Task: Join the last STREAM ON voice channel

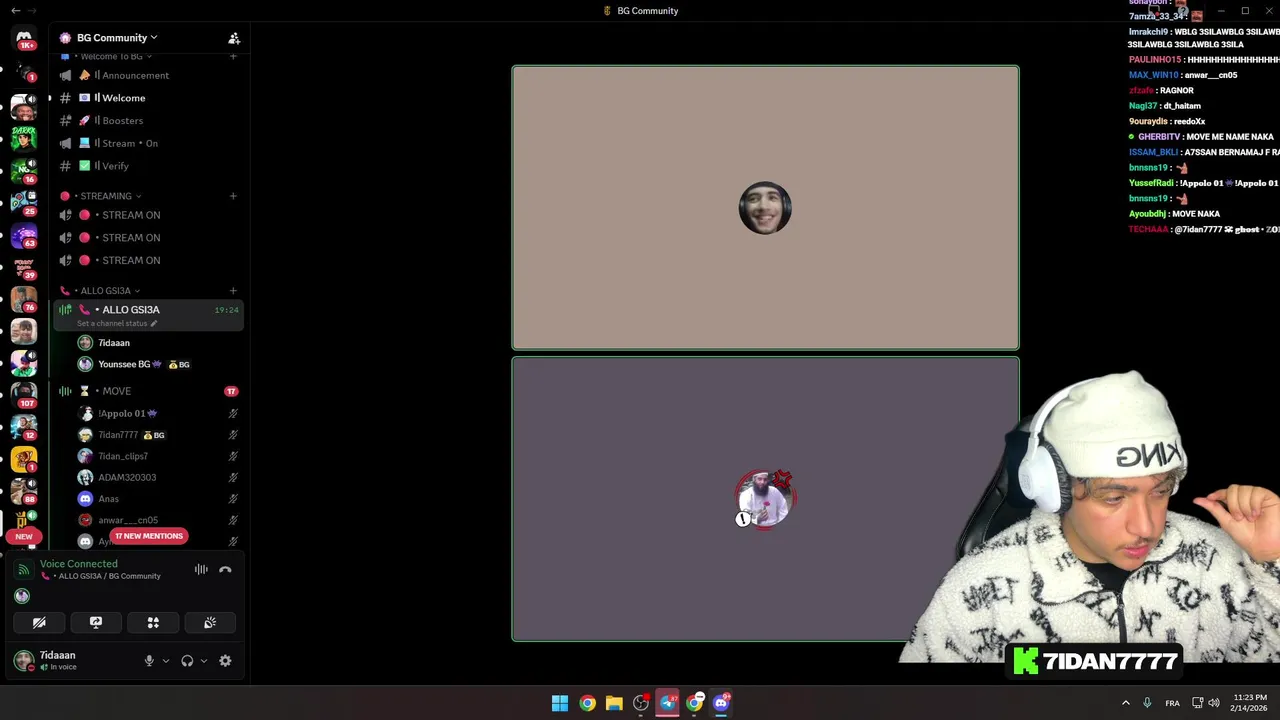Action: [148, 260]
